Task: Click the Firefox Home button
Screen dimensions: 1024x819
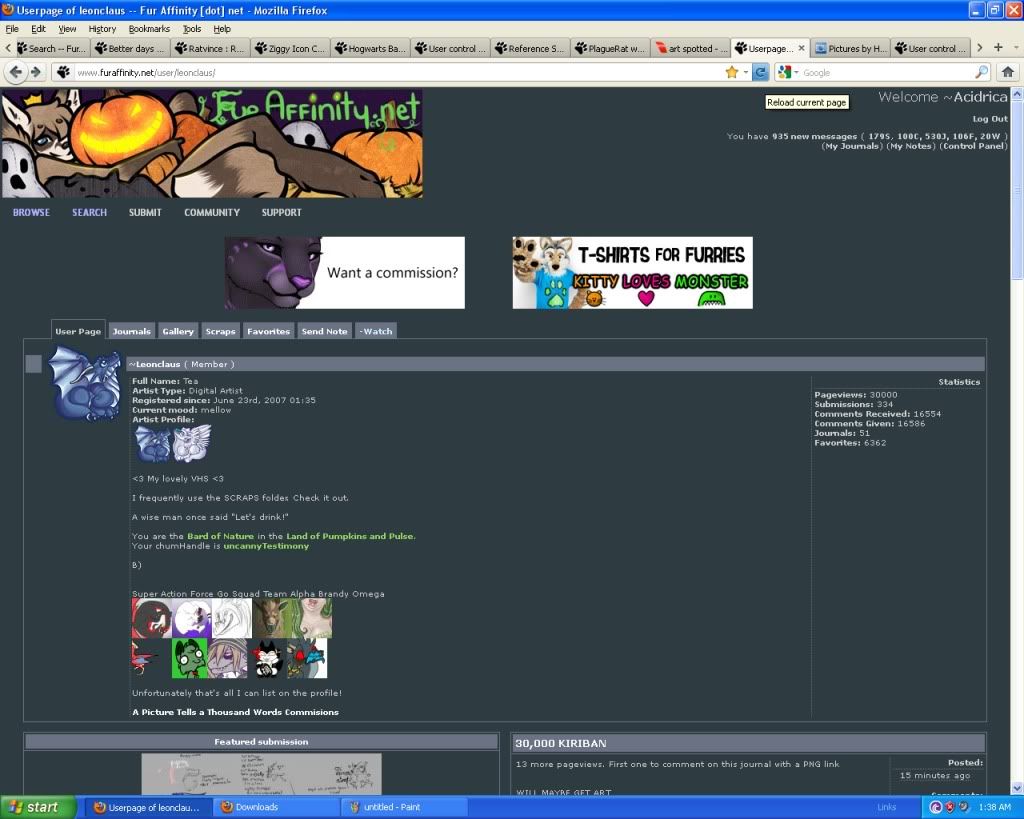Action: pos(1007,72)
